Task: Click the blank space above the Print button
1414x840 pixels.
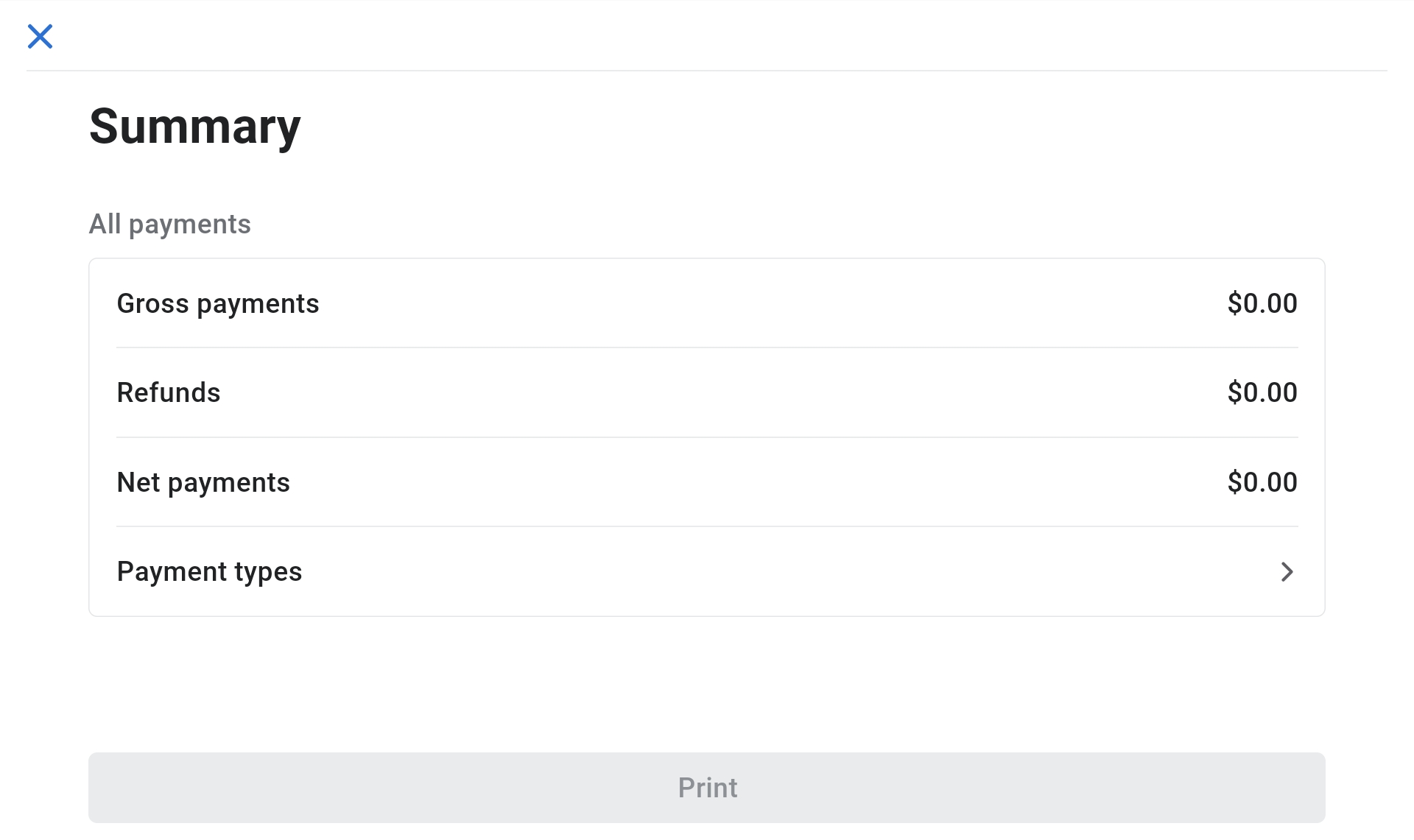Action: coord(707,685)
